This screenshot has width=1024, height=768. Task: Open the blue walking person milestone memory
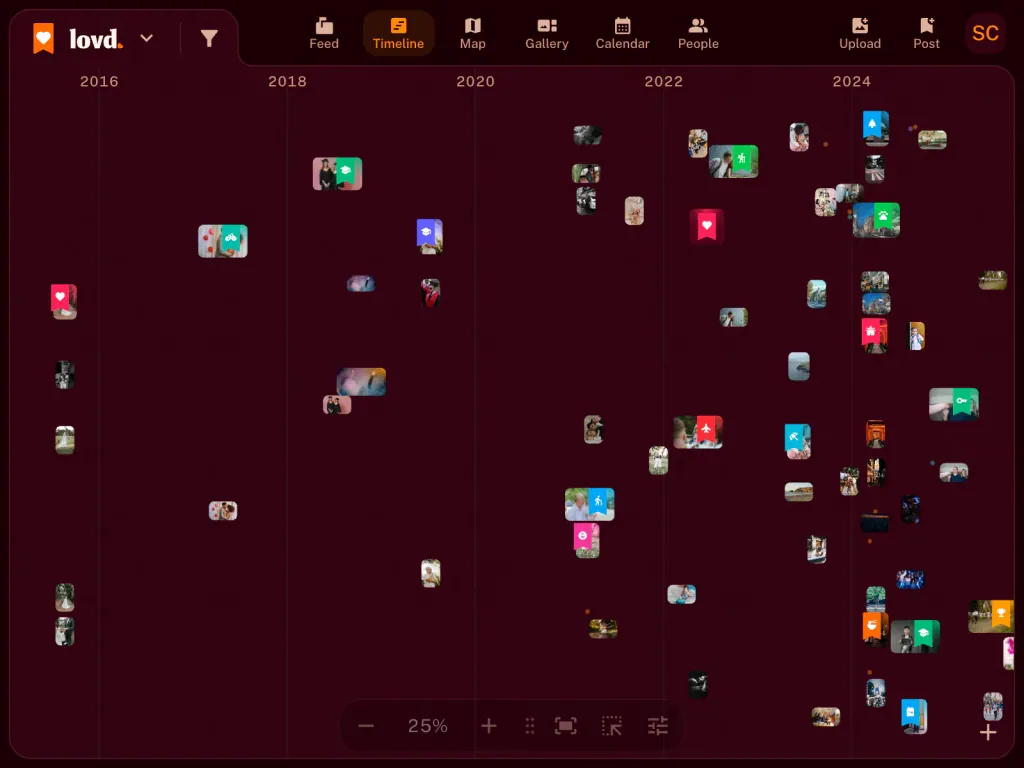(x=590, y=504)
